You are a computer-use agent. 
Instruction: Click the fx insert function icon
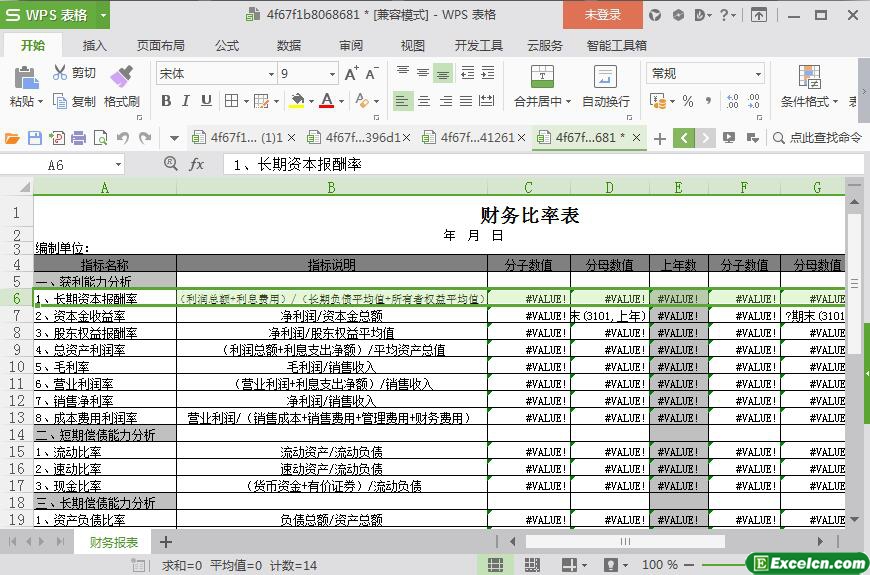click(x=197, y=165)
